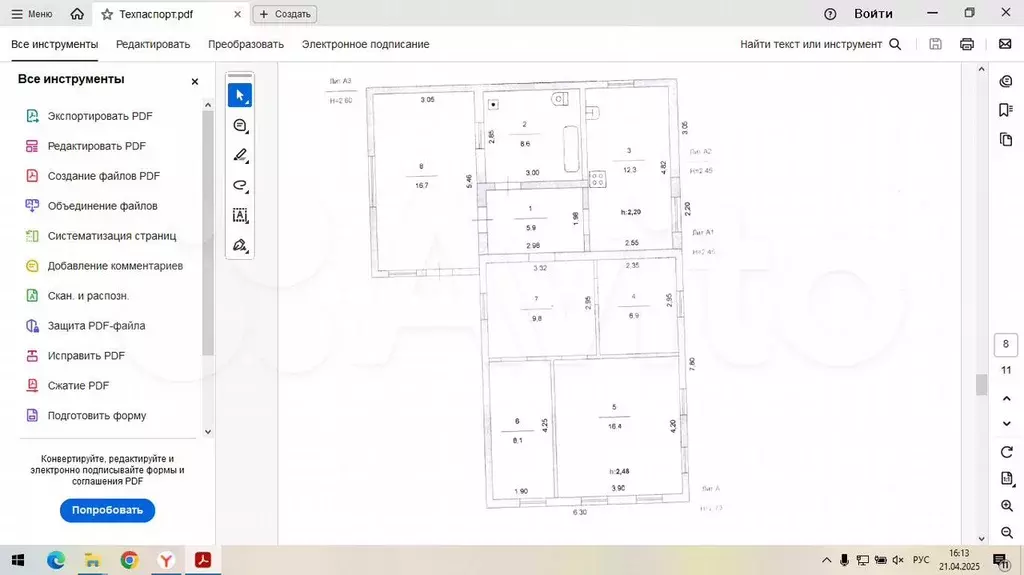This screenshot has height=575, width=1024.
Task: Click document scrollbar down arrow
Action: coord(981,538)
